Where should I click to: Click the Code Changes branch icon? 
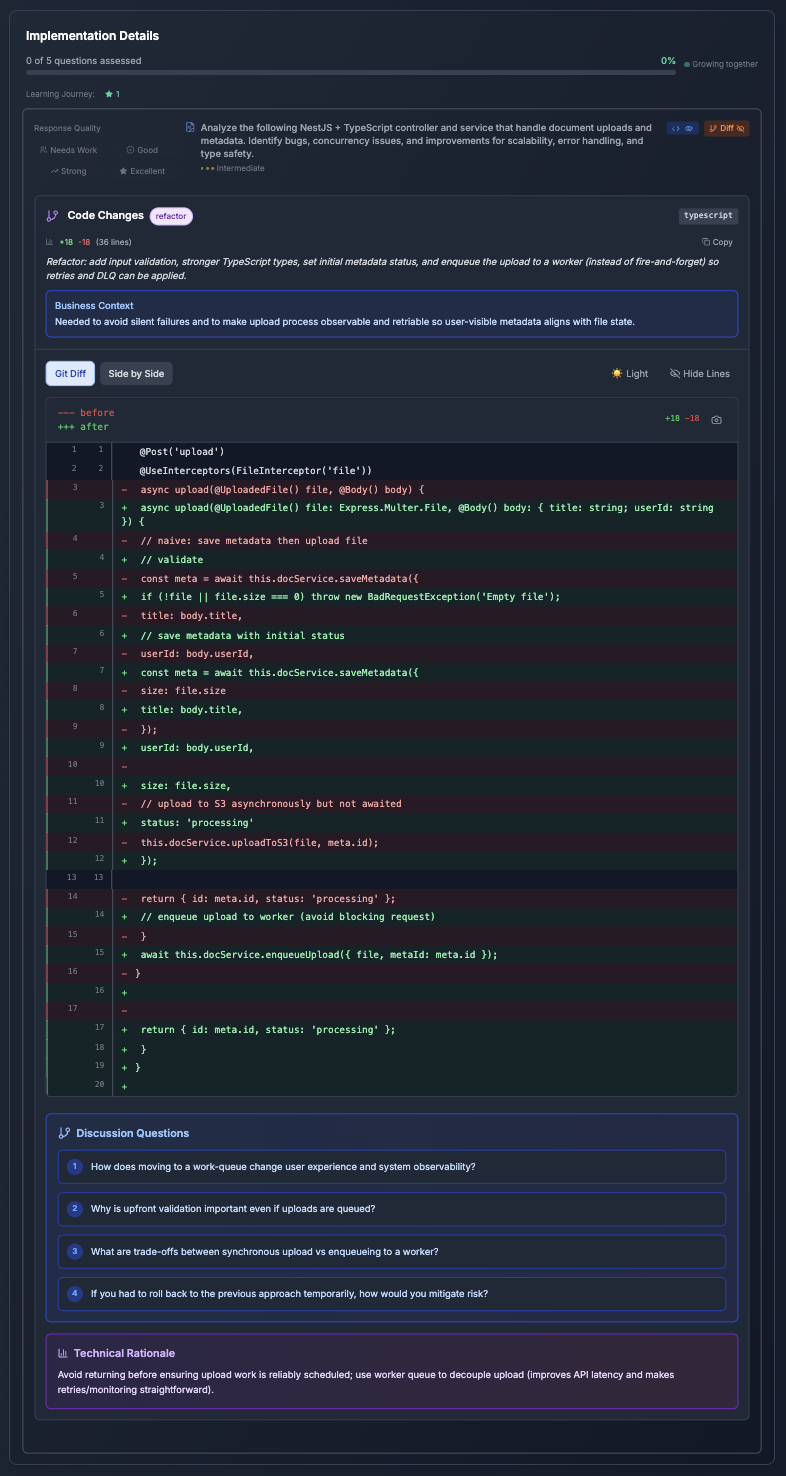(52, 216)
